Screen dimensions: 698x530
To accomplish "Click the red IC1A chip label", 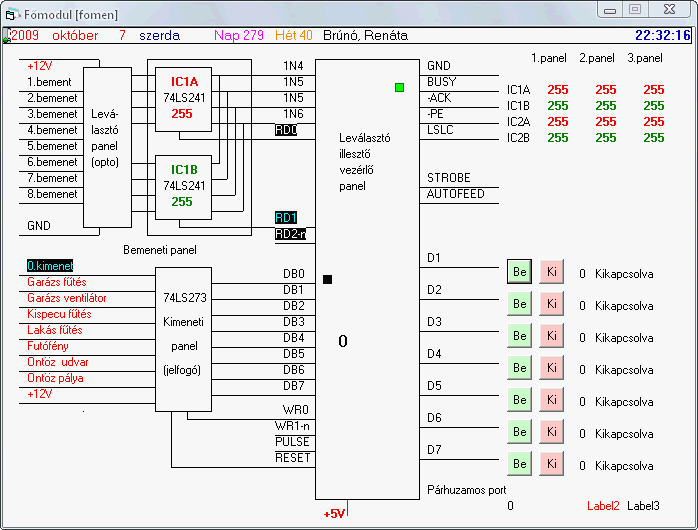I will click(x=184, y=81).
